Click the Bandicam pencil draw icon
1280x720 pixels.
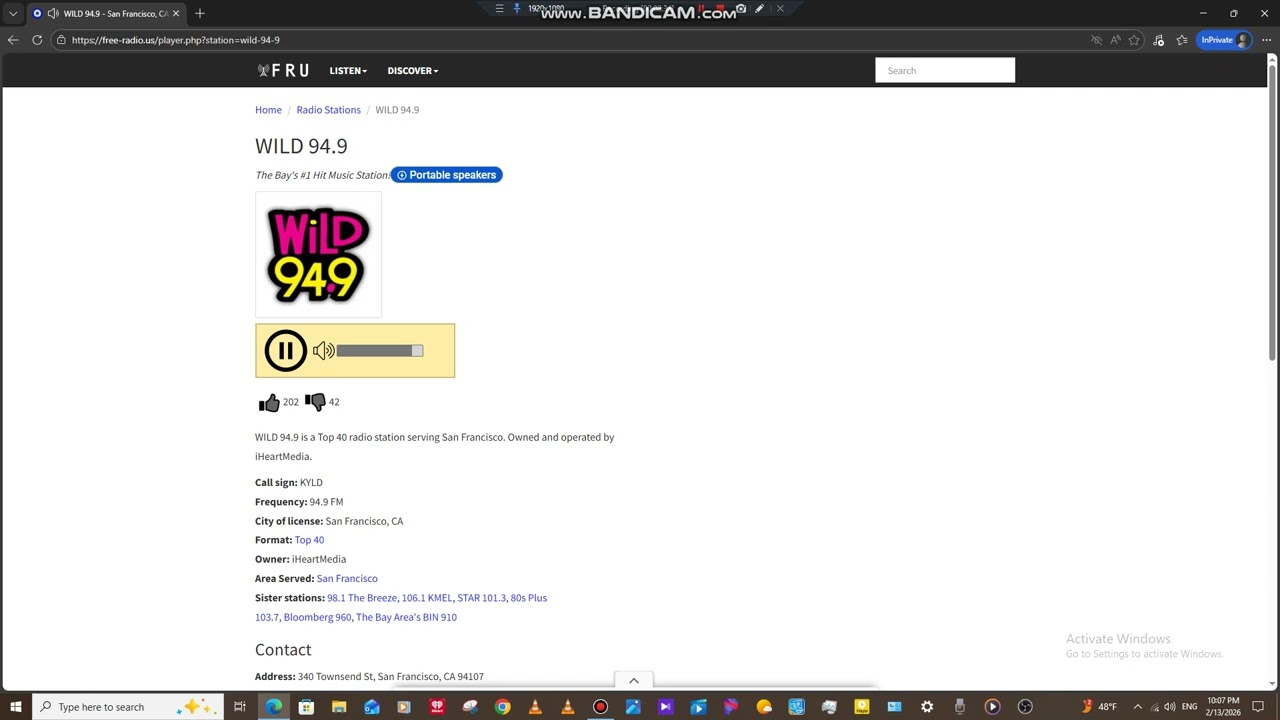tap(760, 9)
